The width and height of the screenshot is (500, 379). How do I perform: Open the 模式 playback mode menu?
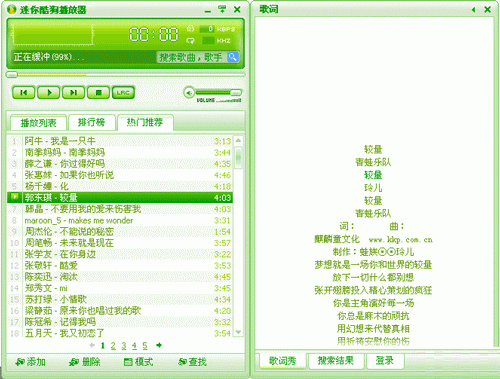[139, 362]
